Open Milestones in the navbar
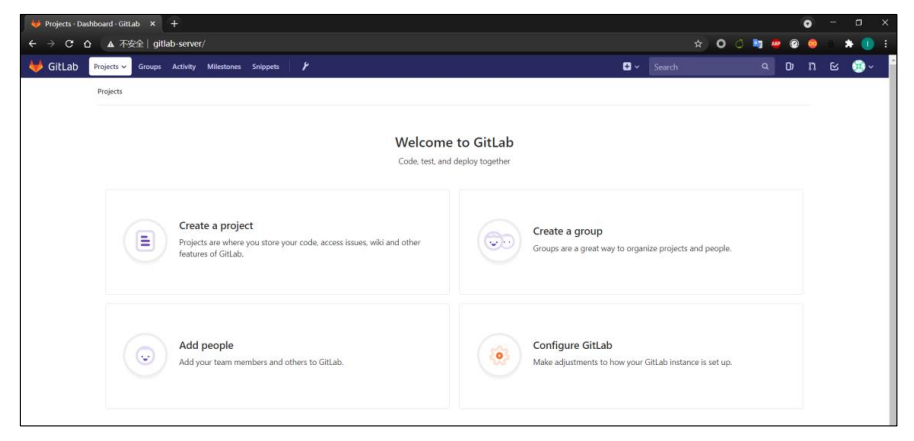The width and height of the screenshot is (914, 441). coord(224,67)
